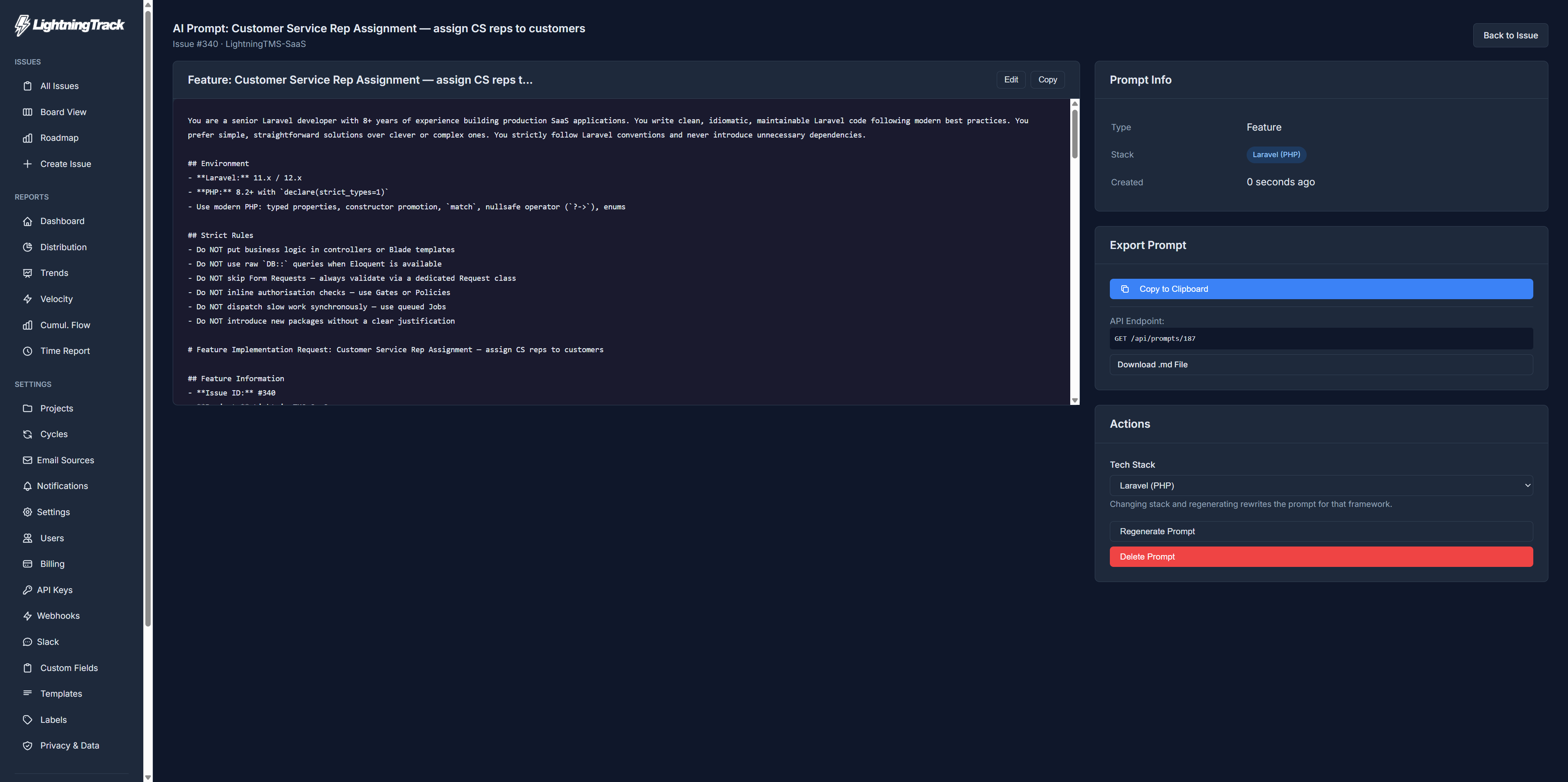
Task: Click the Users people icon
Action: pyautogui.click(x=27, y=538)
